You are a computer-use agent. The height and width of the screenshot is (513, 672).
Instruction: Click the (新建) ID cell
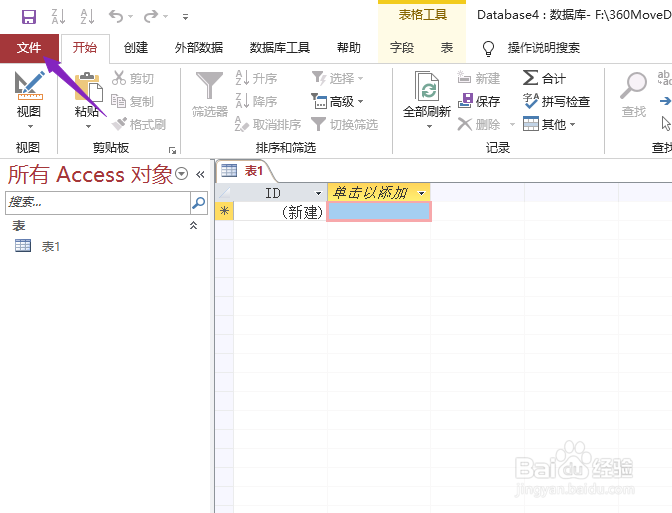tap(280, 212)
